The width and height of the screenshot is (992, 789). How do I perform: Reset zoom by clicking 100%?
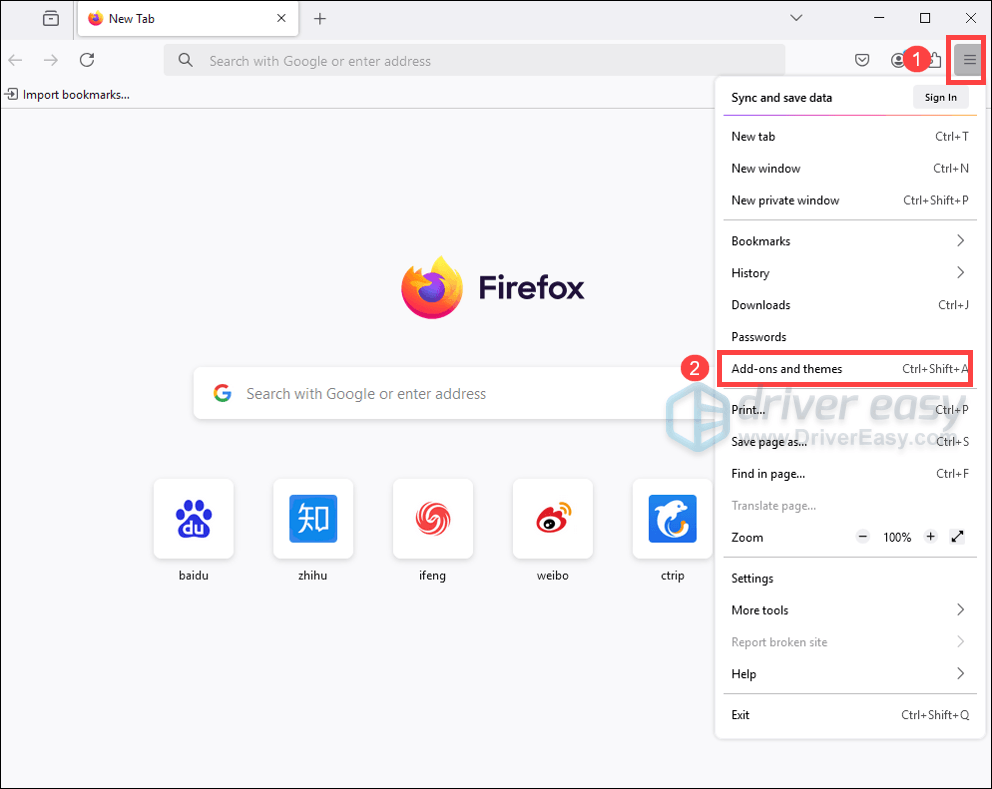[x=896, y=537]
